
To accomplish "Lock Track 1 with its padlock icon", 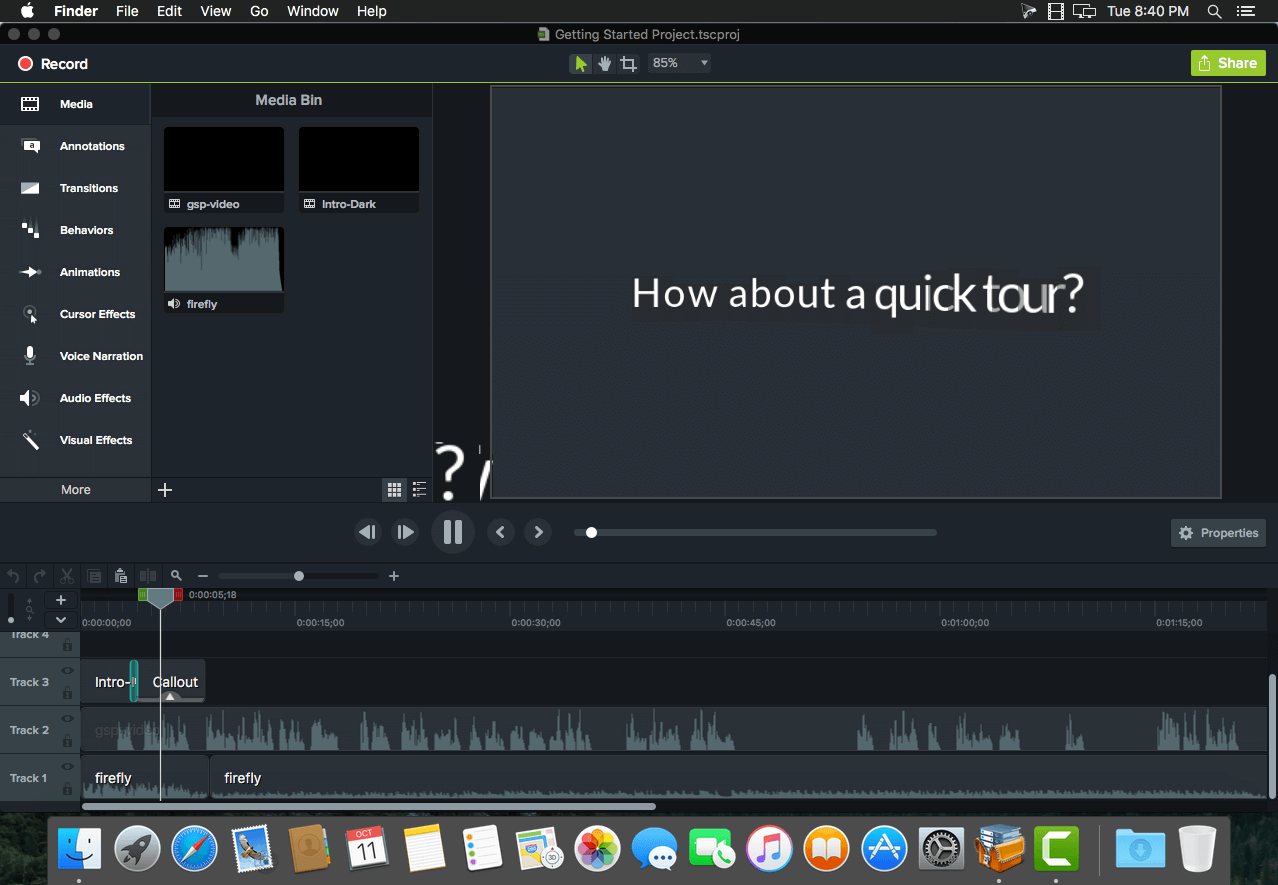I will [68, 790].
